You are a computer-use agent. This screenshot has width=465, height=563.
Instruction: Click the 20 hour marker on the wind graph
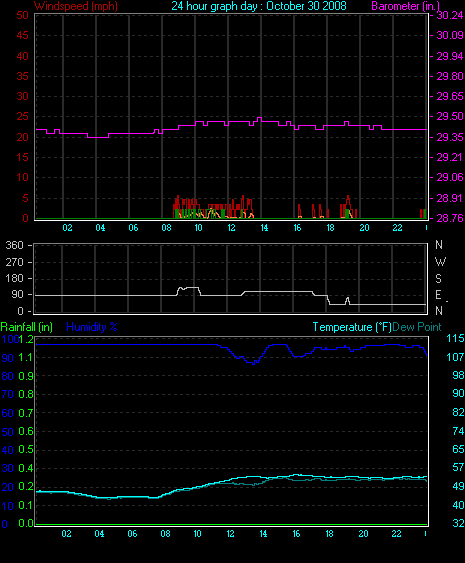pyautogui.click(x=364, y=228)
